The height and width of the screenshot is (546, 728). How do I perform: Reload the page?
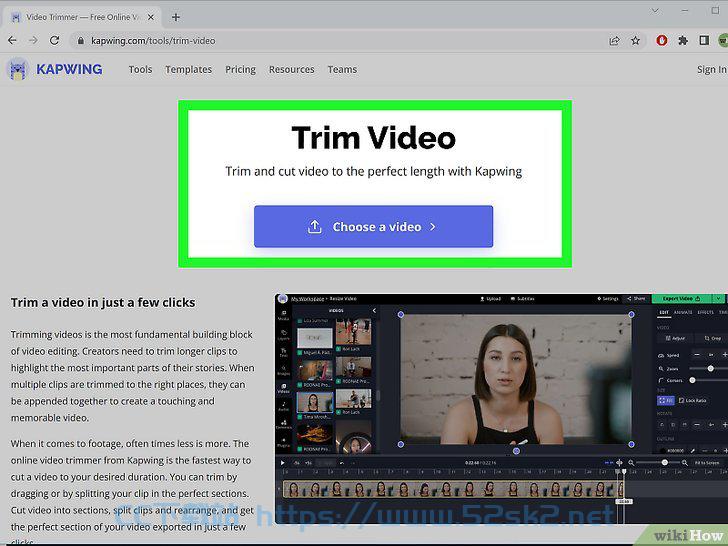tap(55, 41)
